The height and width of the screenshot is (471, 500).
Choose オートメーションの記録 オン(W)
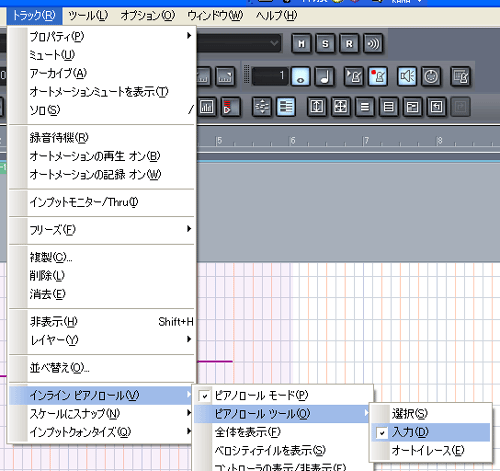click(x=102, y=174)
